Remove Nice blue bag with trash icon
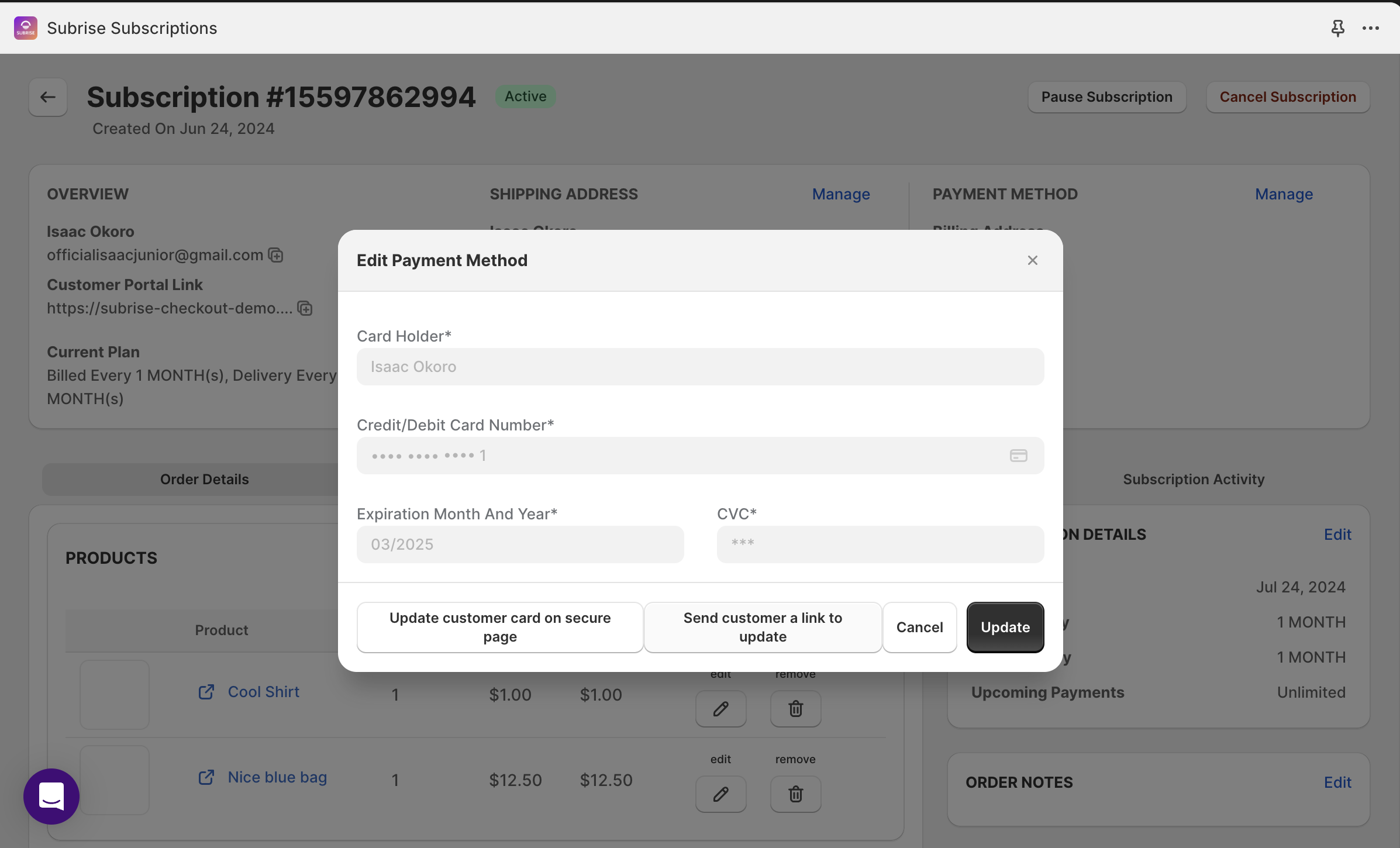The width and height of the screenshot is (1400, 848). pos(795,794)
